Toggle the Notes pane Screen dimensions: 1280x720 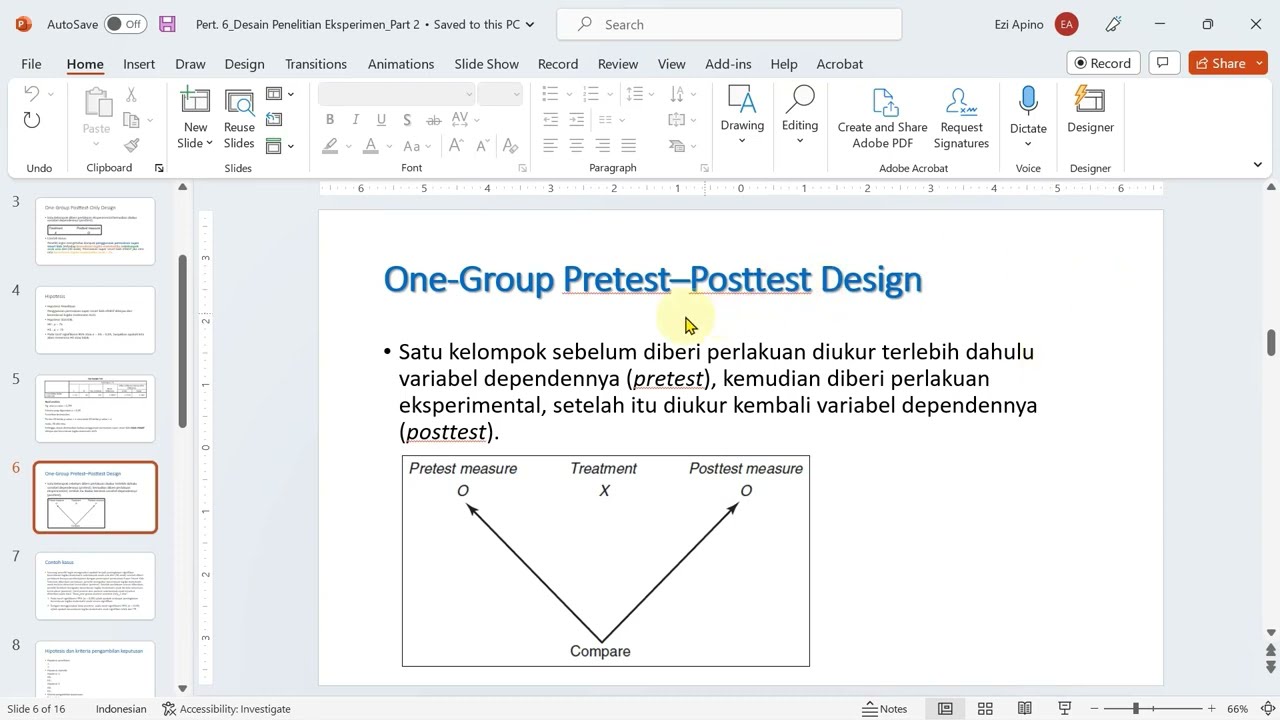[885, 708]
